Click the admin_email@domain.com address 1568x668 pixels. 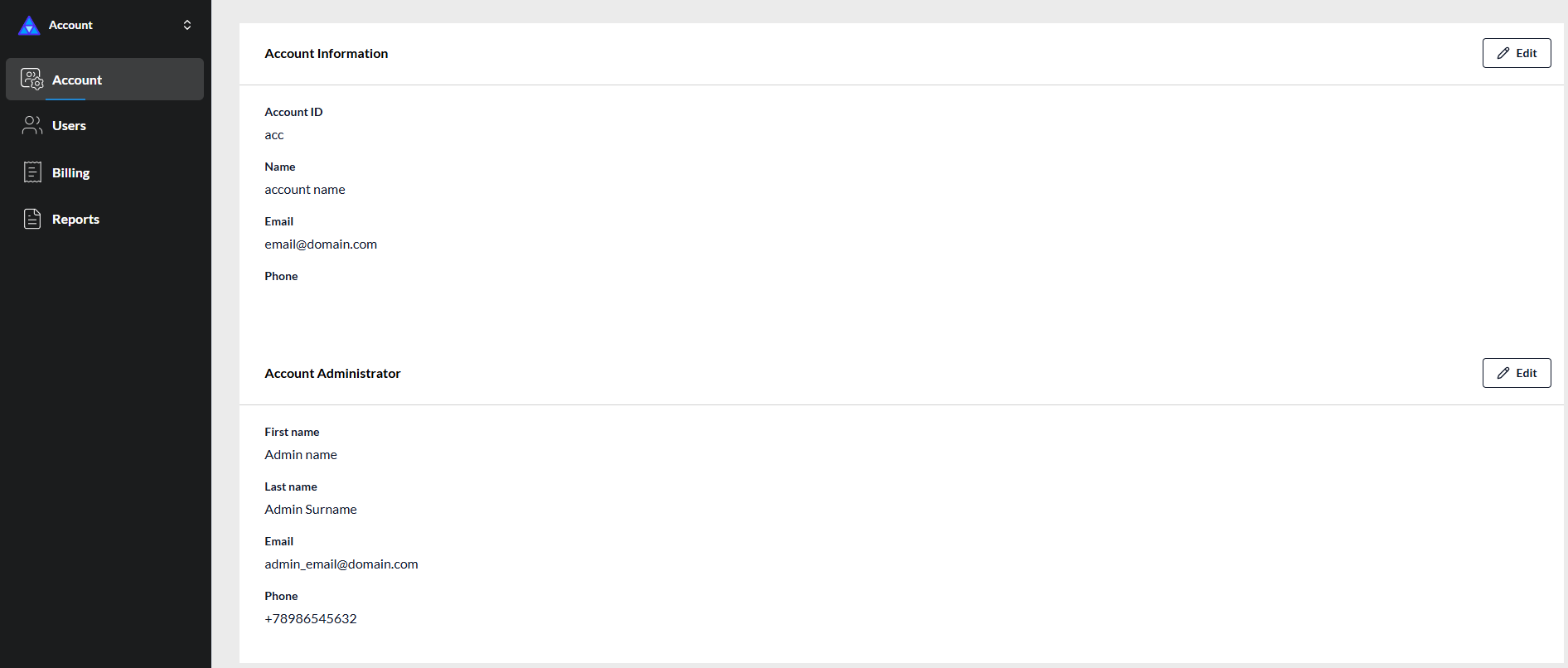(x=341, y=564)
